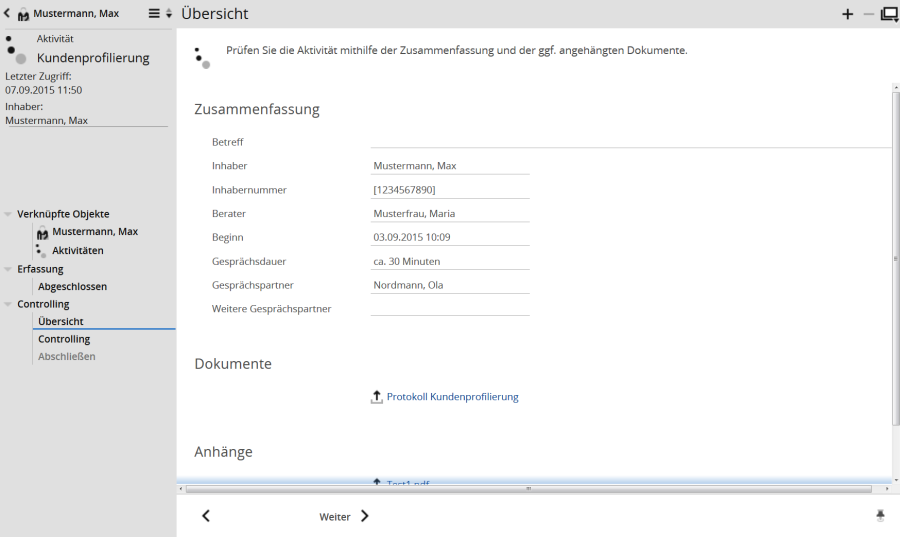Click the minus icon in the top bar
The height and width of the screenshot is (537, 900).
(x=868, y=14)
